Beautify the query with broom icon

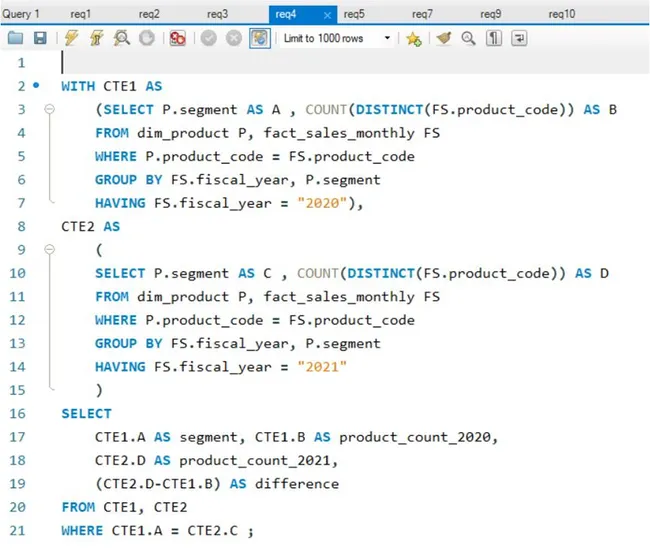(444, 38)
